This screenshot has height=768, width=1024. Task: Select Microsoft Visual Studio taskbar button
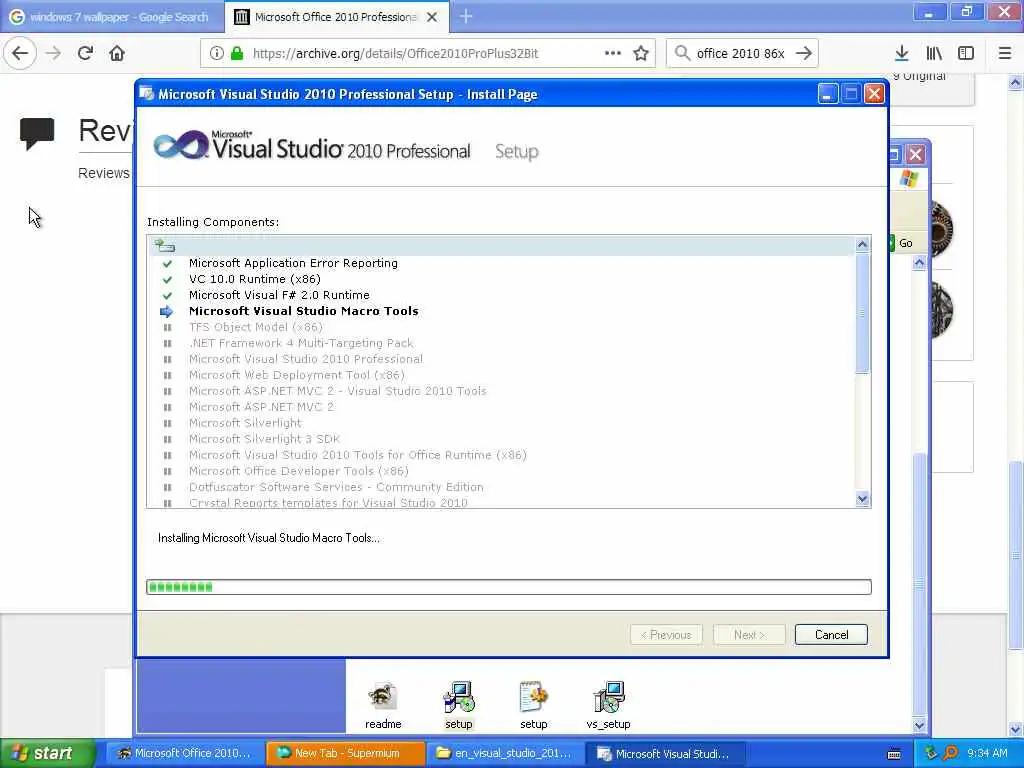click(x=665, y=753)
